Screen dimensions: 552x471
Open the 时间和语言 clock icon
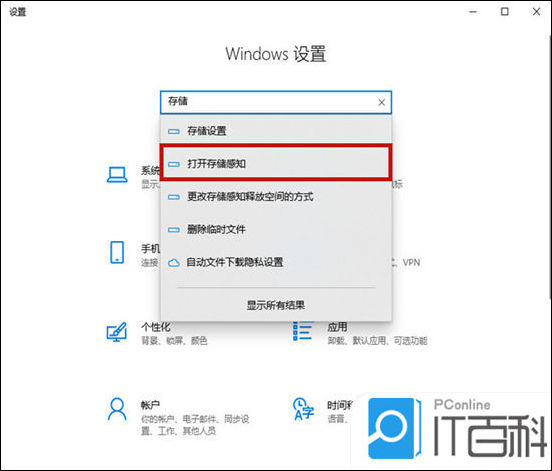pos(303,409)
